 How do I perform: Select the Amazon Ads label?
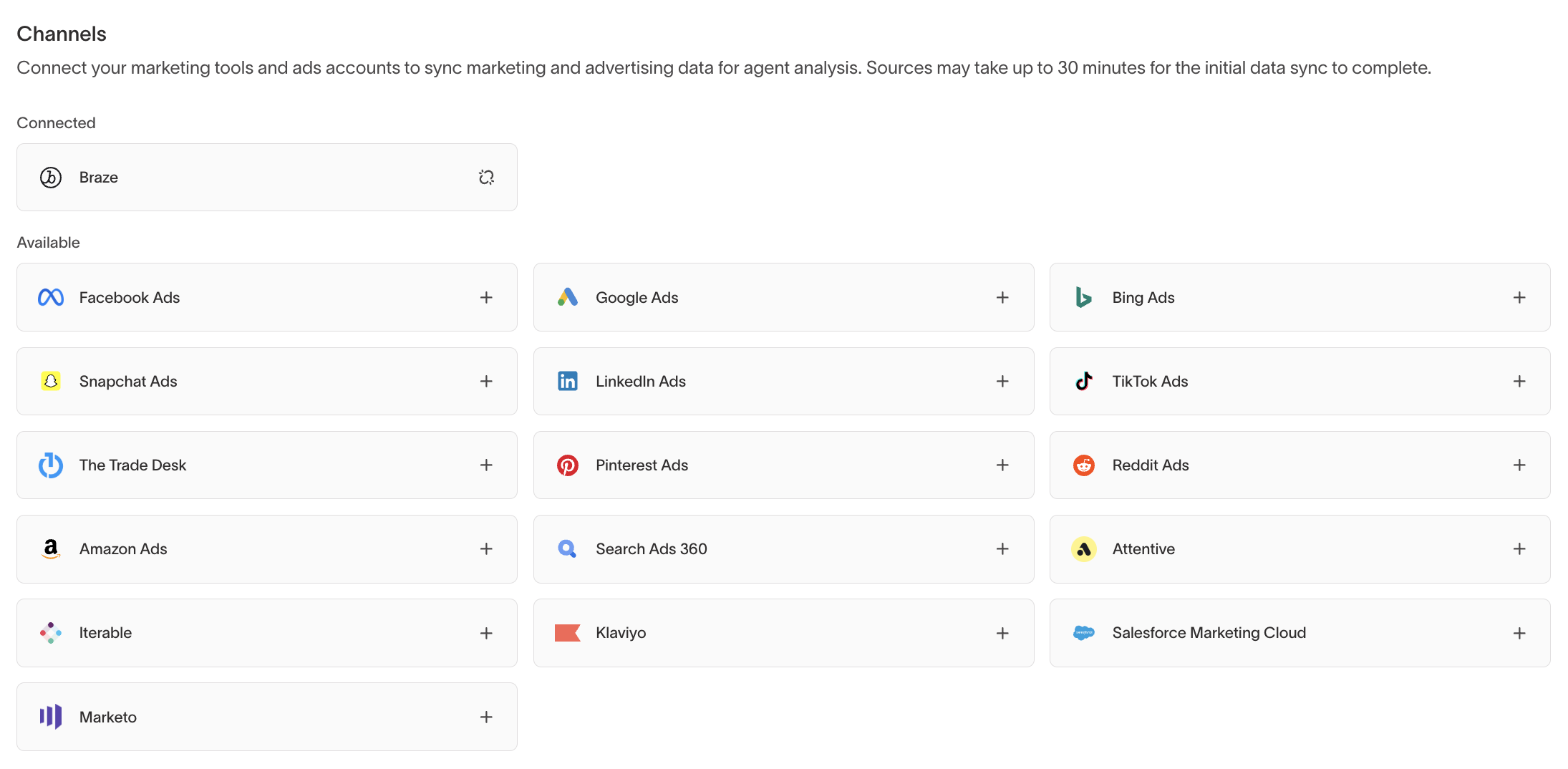tap(123, 548)
